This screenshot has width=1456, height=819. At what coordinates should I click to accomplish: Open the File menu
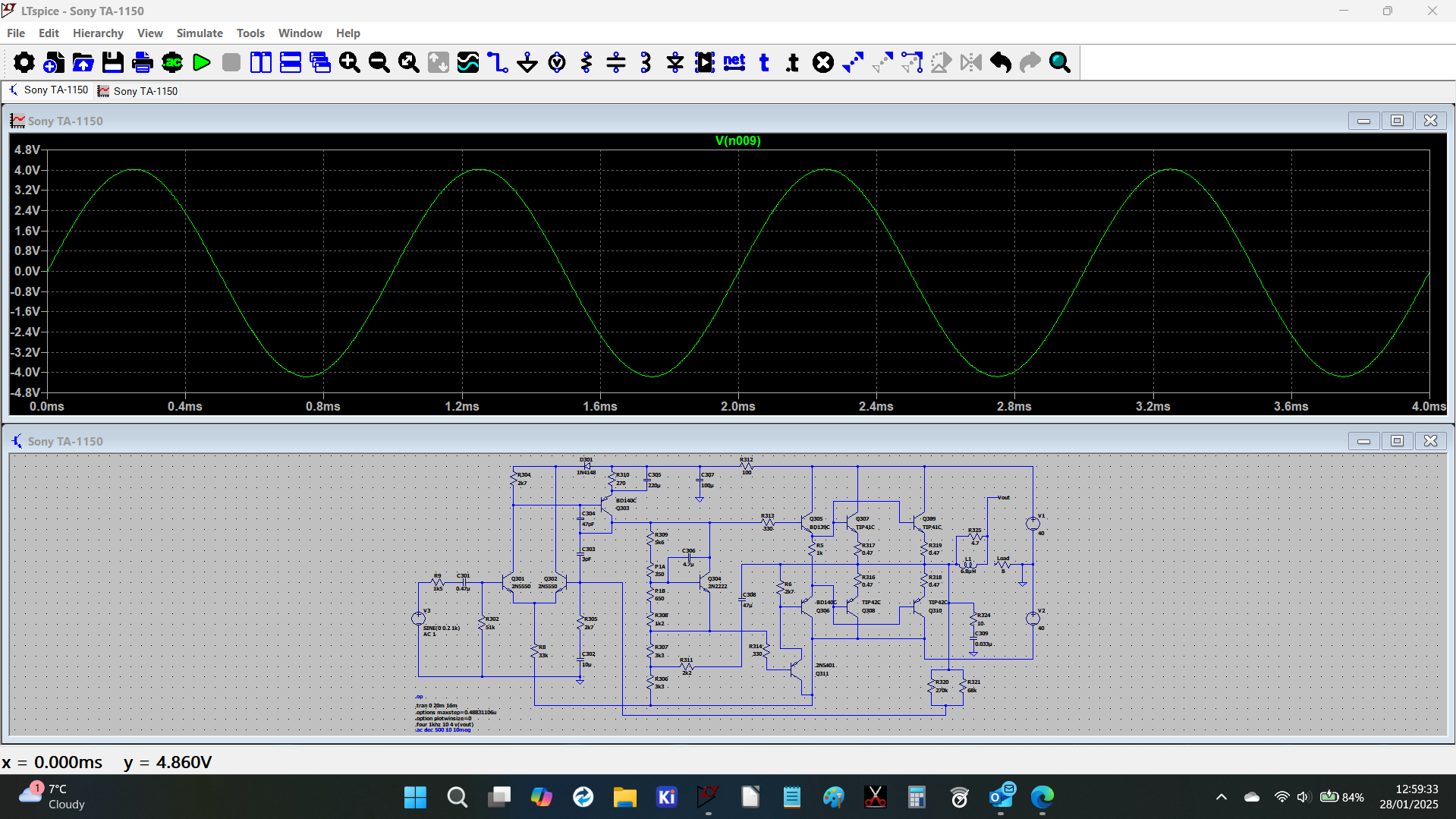click(16, 33)
